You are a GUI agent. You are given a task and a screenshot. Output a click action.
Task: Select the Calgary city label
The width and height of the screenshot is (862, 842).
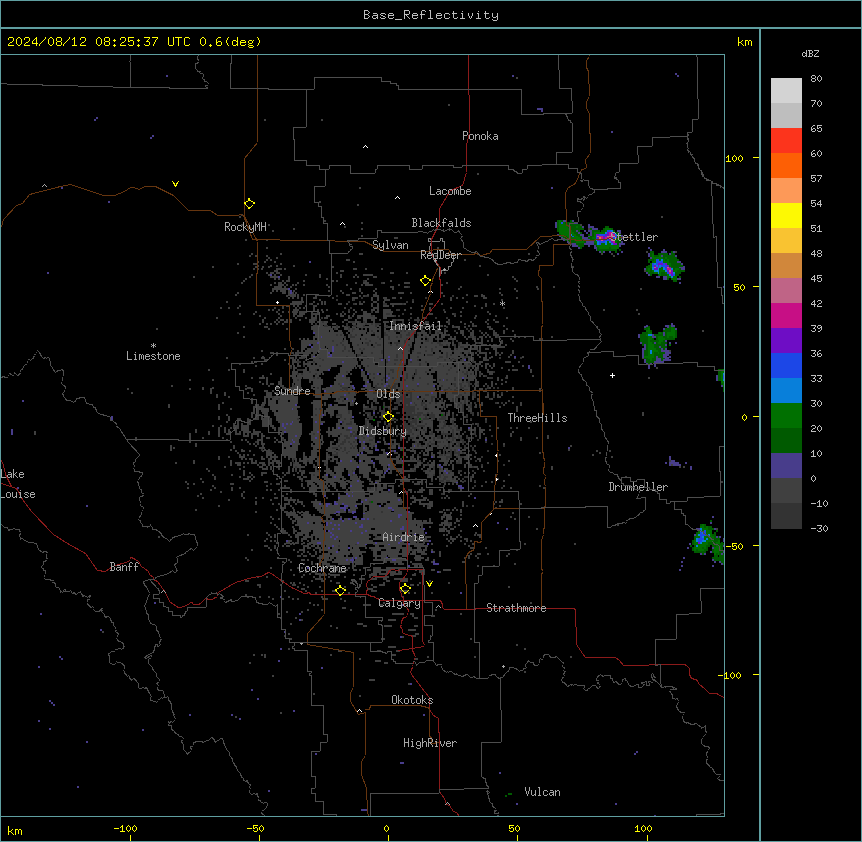[x=400, y=603]
